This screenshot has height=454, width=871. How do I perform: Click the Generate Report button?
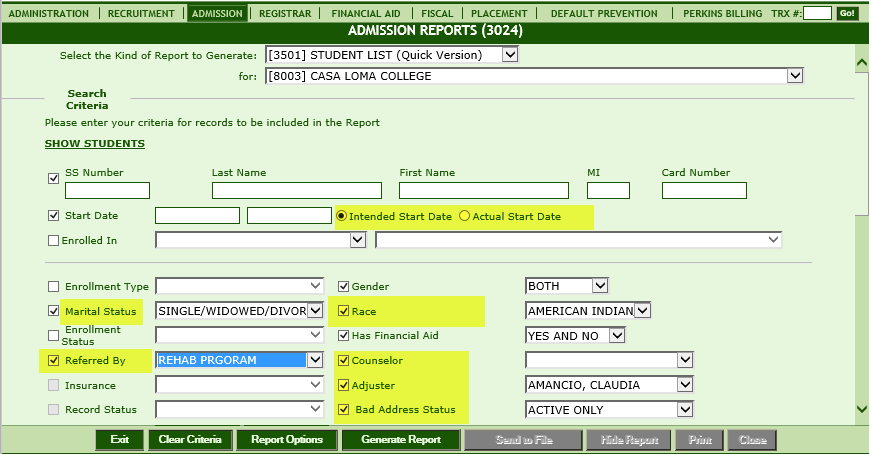pyautogui.click(x=401, y=440)
